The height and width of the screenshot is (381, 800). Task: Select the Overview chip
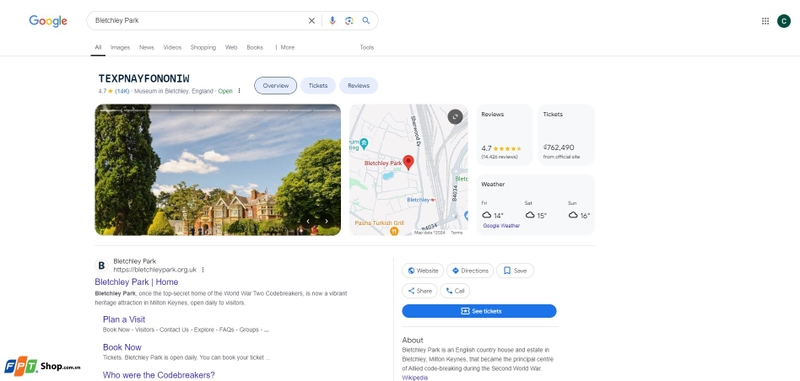click(x=276, y=86)
